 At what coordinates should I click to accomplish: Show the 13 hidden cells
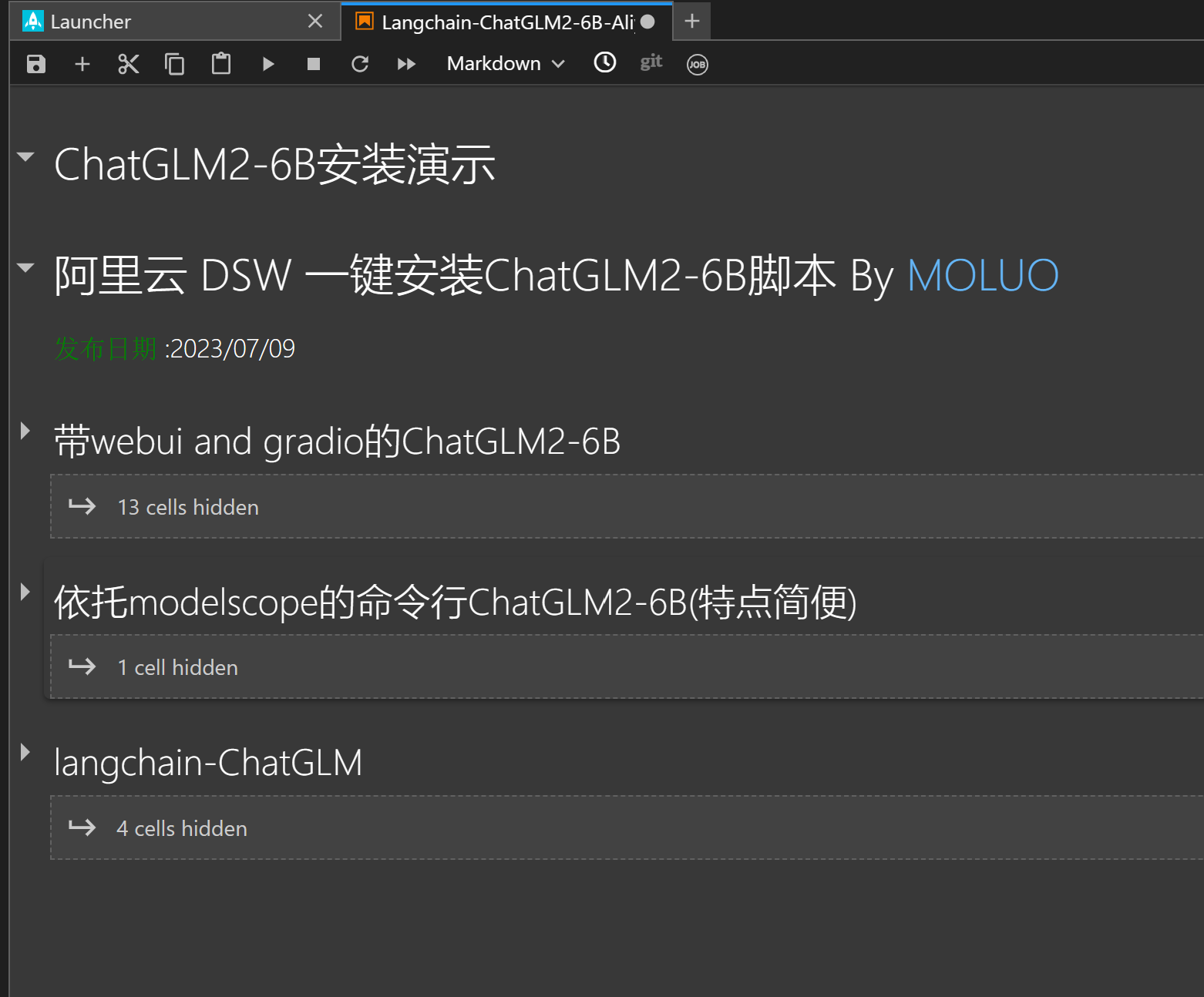click(187, 507)
